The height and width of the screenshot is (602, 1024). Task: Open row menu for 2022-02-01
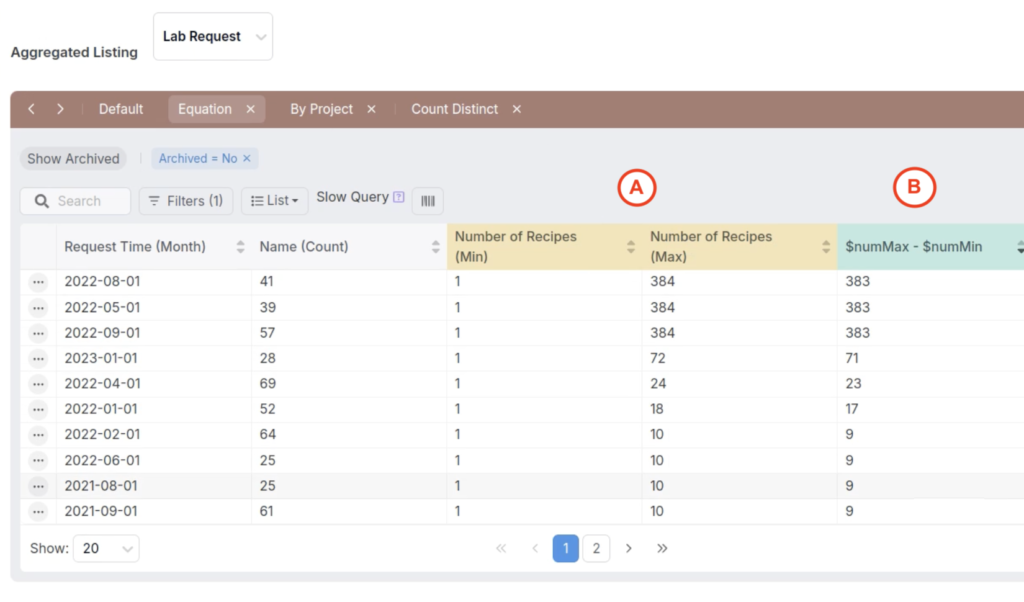pos(39,436)
